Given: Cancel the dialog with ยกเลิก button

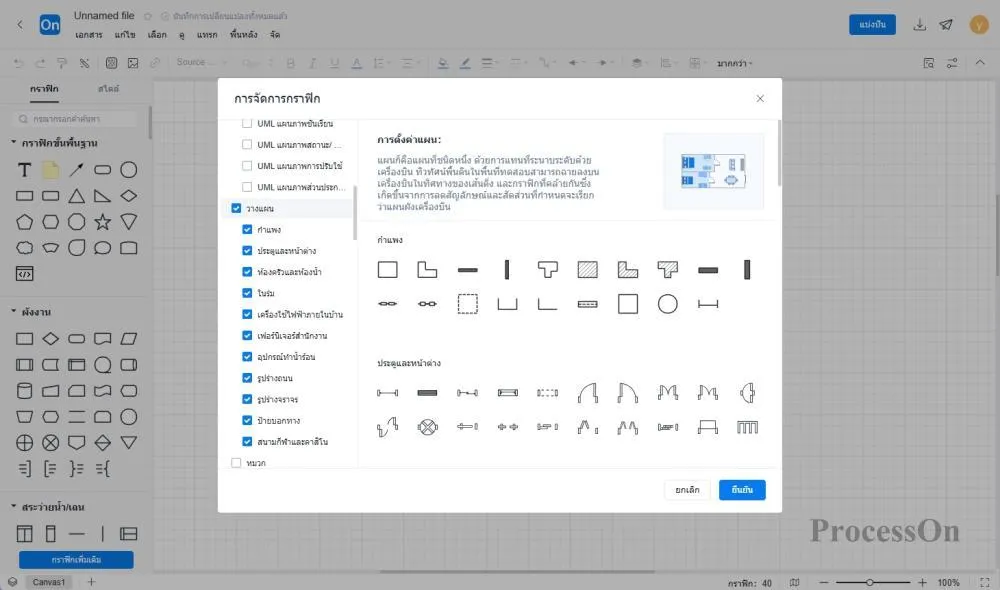Looking at the screenshot, I should point(687,490).
